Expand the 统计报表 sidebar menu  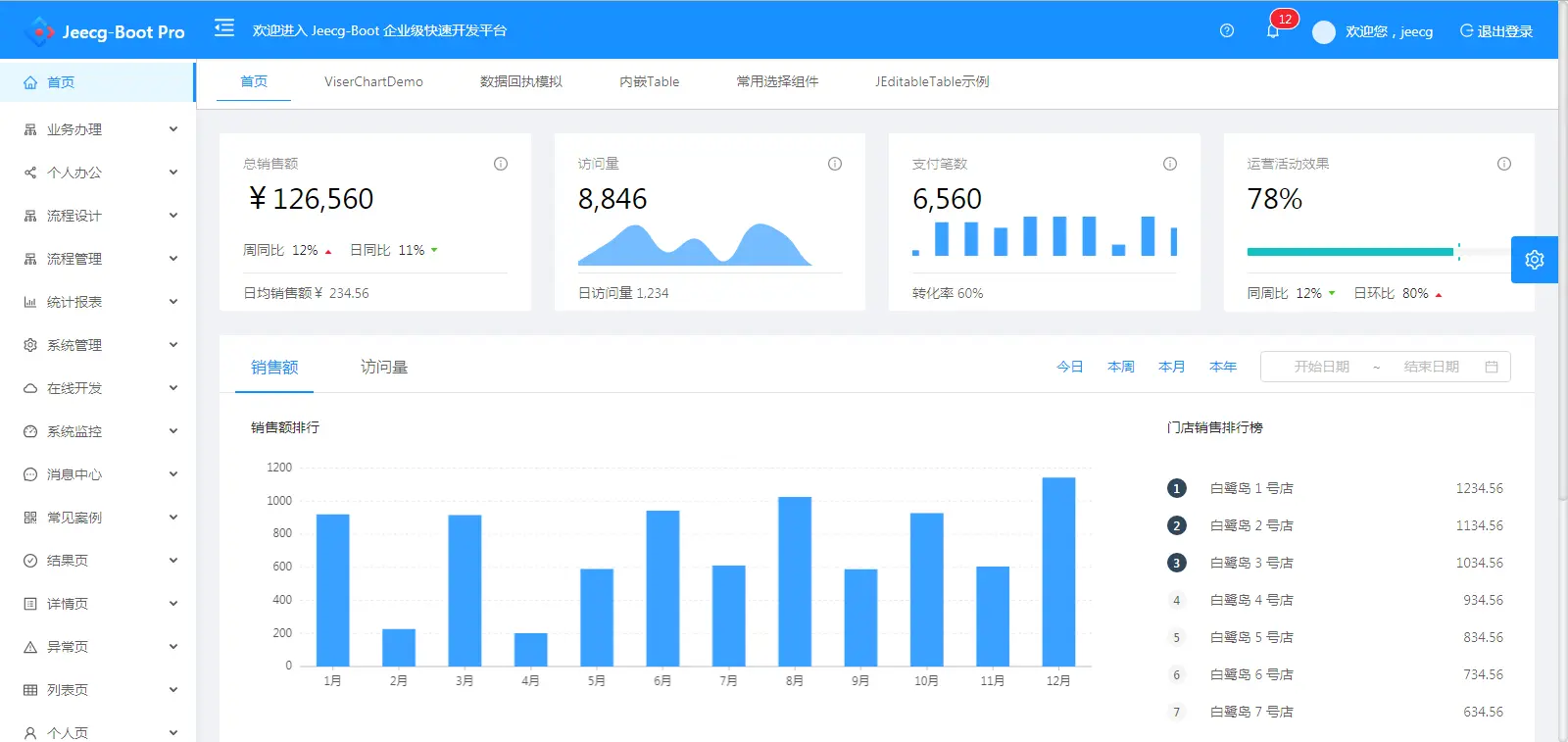click(98, 302)
